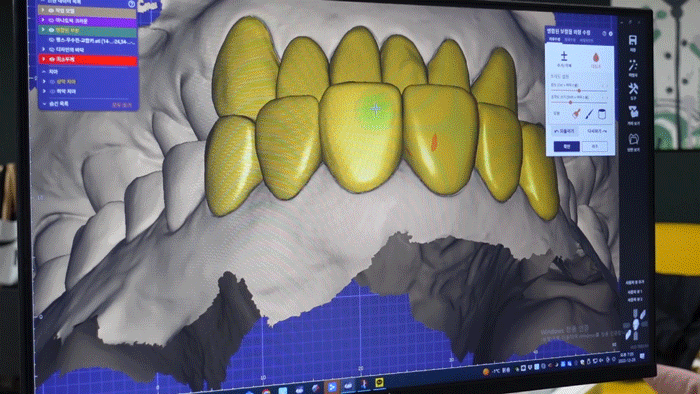Viewport: 700px width, 394px height.
Task: Expand the purple anatomic crown row
Action: (x=43, y=20)
